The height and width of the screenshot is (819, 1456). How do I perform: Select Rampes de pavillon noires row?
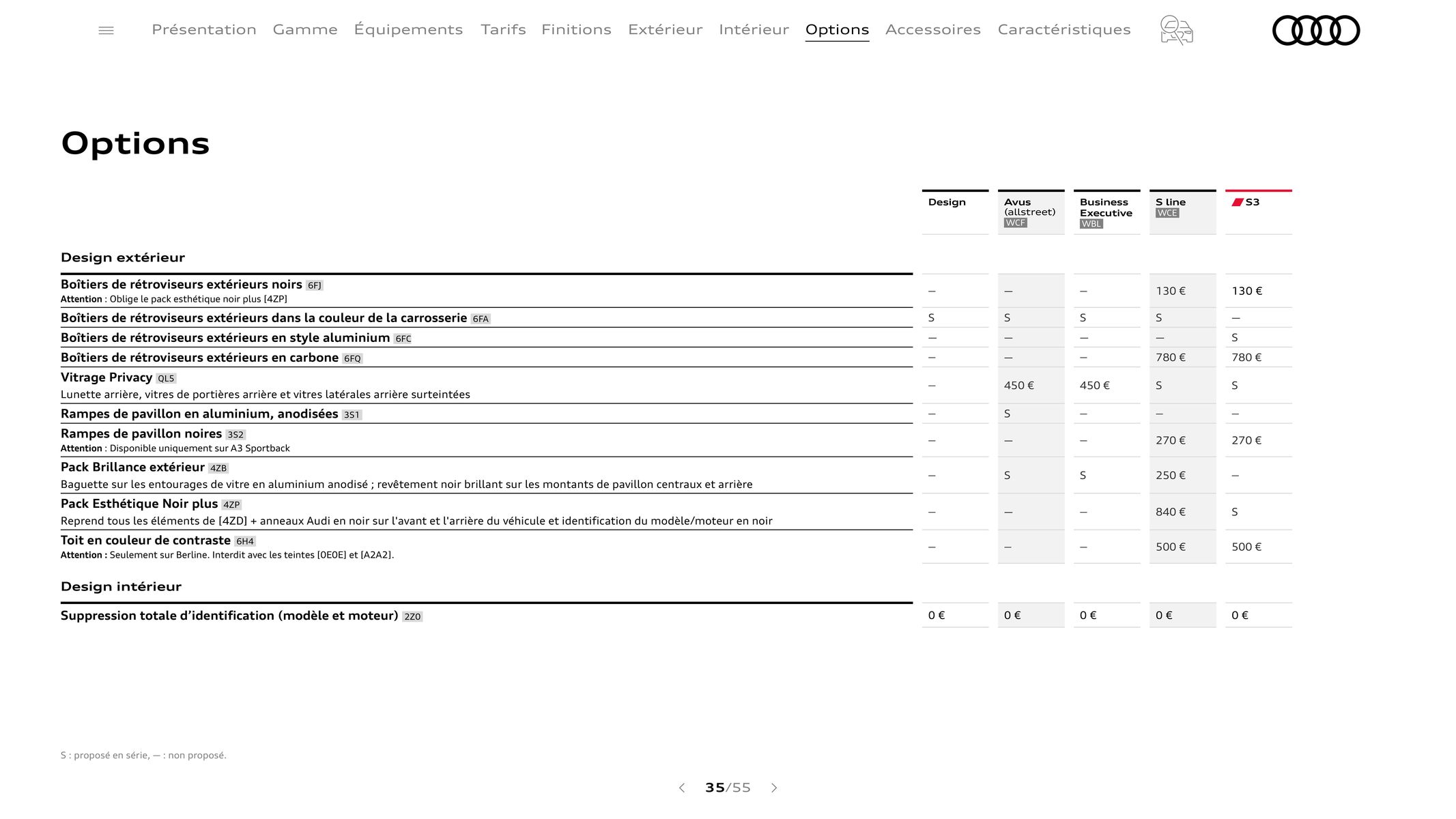tap(487, 440)
